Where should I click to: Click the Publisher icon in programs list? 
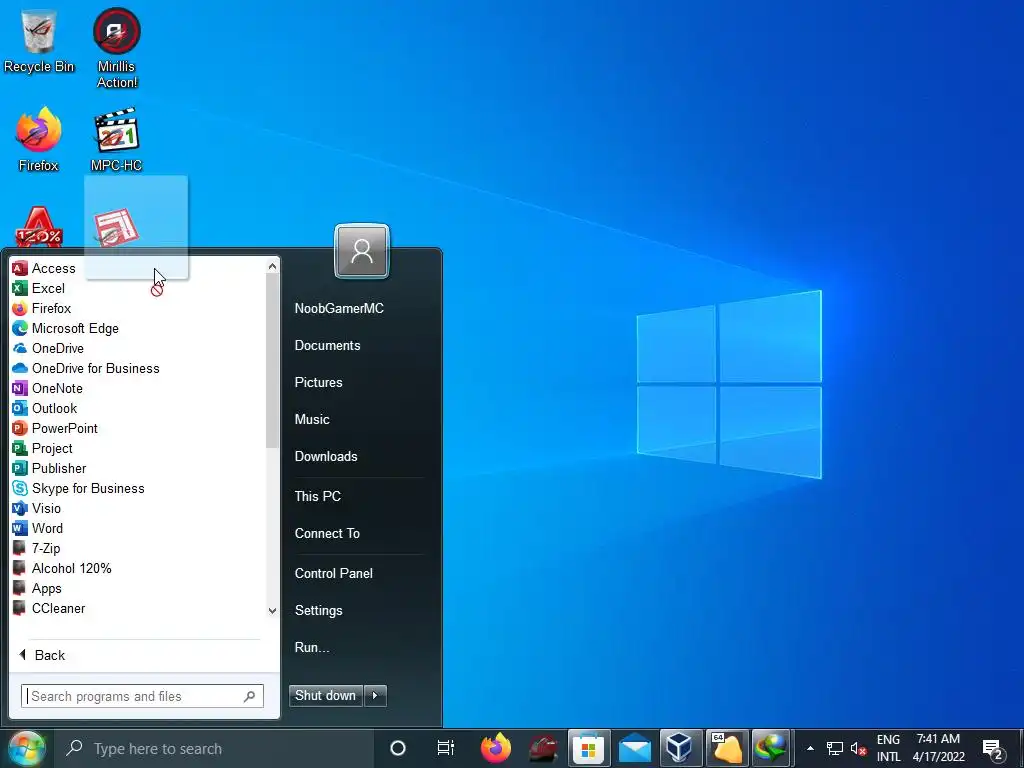[20, 468]
